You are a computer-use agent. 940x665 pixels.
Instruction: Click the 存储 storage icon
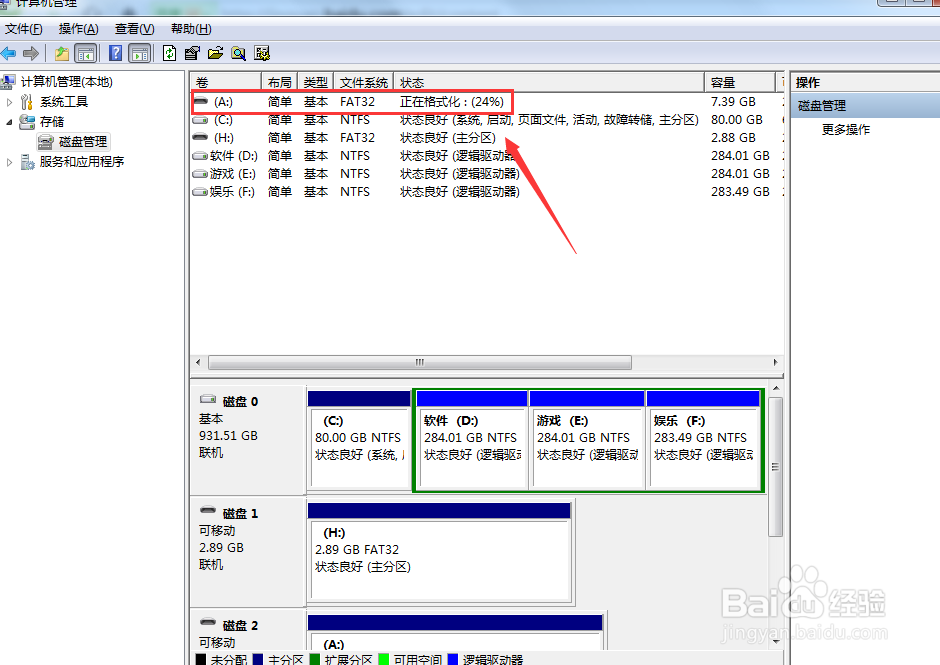pyautogui.click(x=27, y=122)
